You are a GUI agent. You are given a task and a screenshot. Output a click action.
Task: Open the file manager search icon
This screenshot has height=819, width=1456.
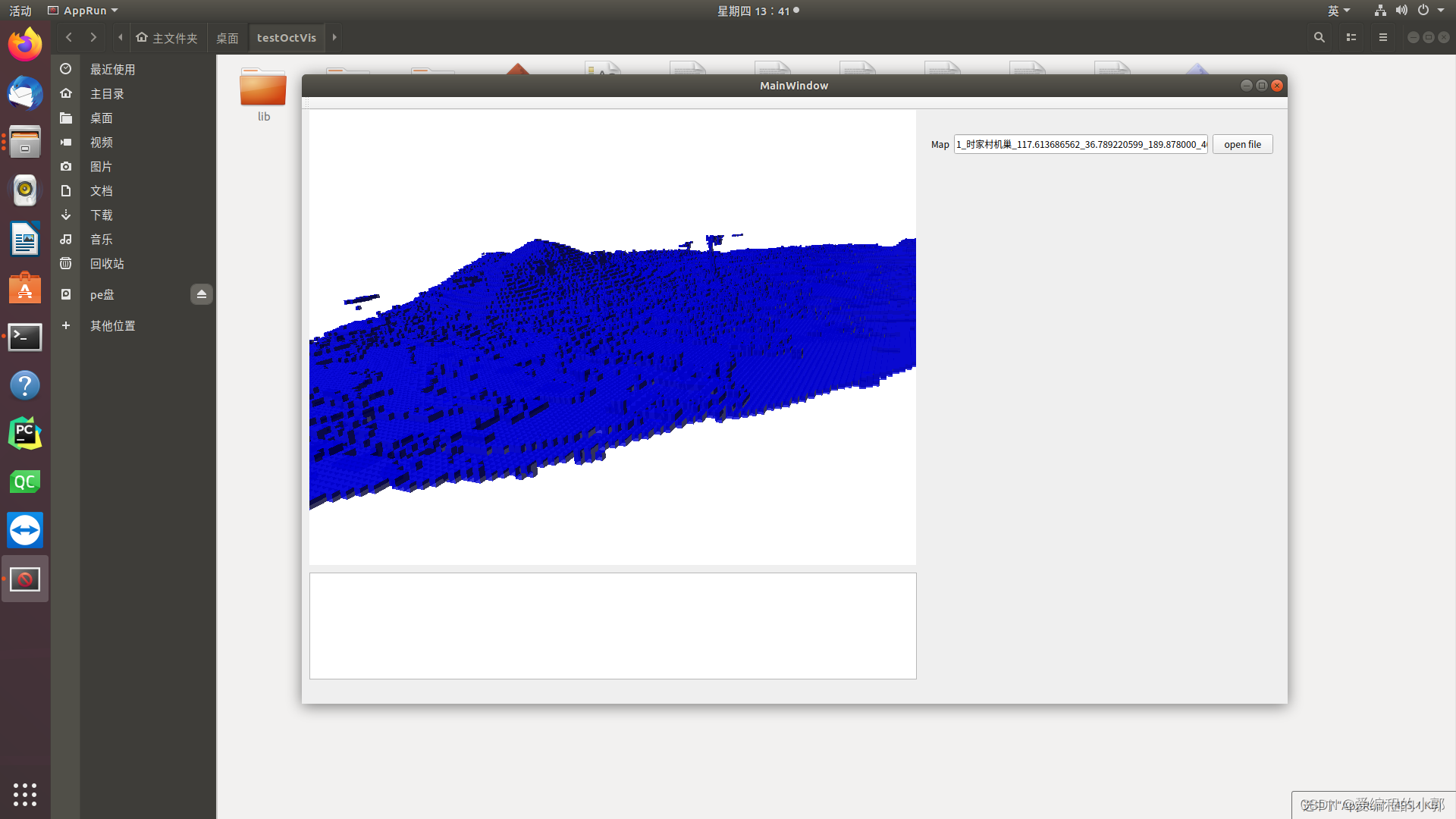coord(1319,37)
